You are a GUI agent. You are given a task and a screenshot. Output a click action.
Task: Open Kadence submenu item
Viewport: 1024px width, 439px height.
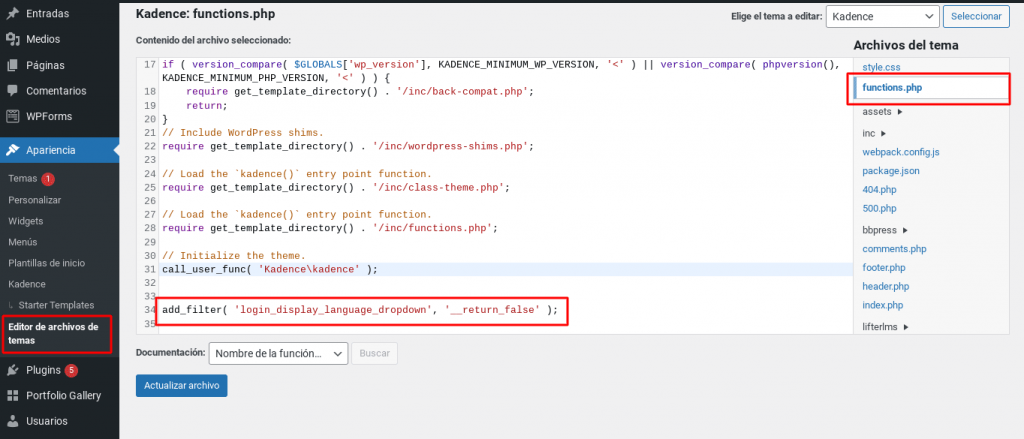pyautogui.click(x=27, y=284)
